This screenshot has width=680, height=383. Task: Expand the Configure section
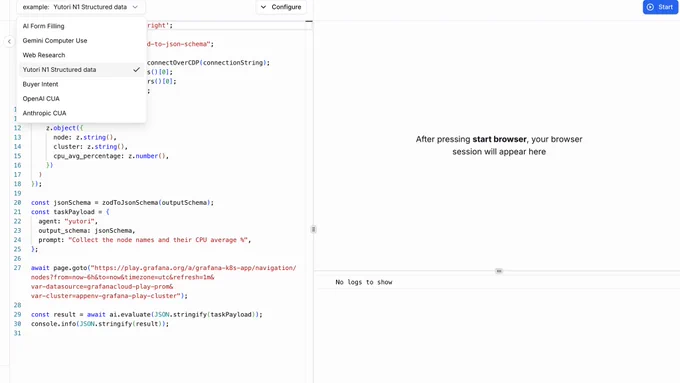point(281,7)
